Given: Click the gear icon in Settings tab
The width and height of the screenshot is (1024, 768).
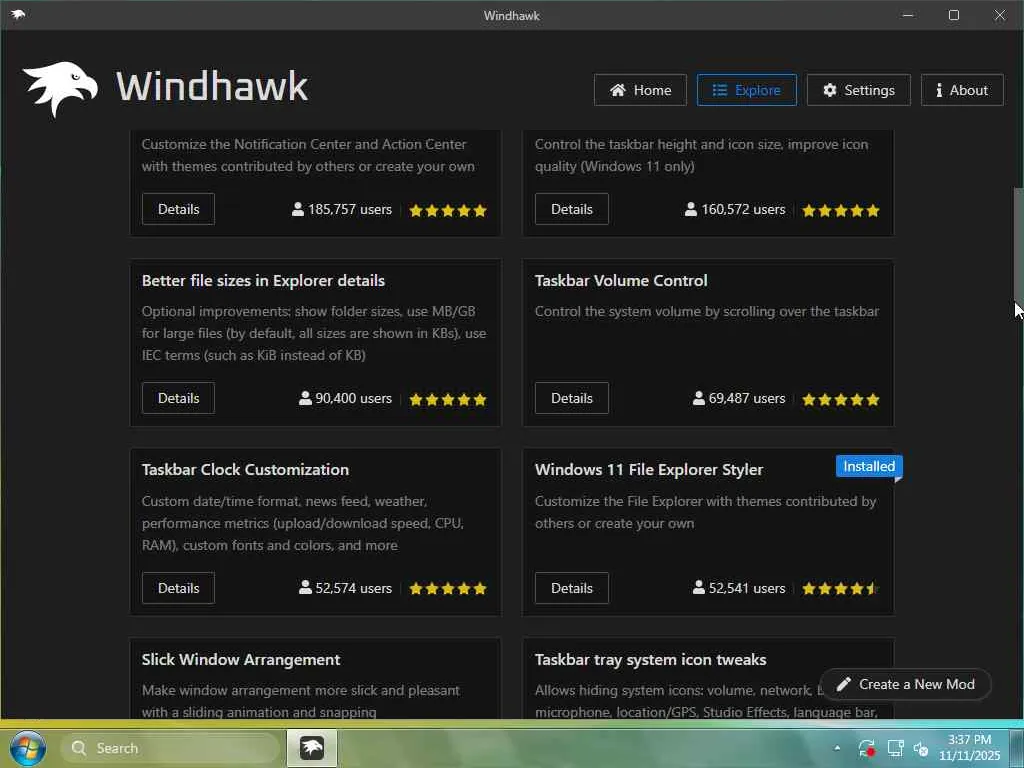Looking at the screenshot, I should point(829,90).
